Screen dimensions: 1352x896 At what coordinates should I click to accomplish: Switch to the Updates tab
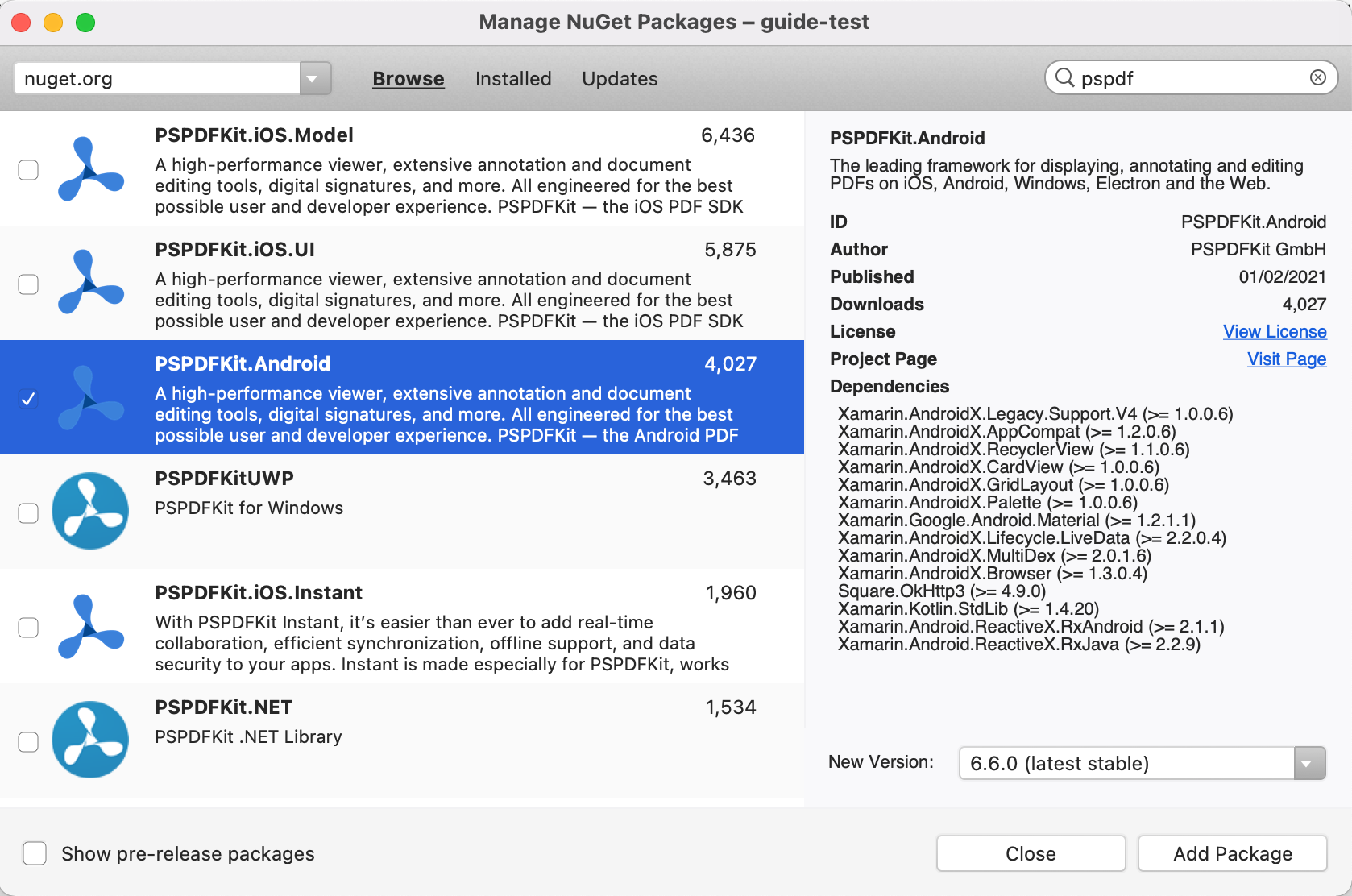pyautogui.click(x=620, y=79)
